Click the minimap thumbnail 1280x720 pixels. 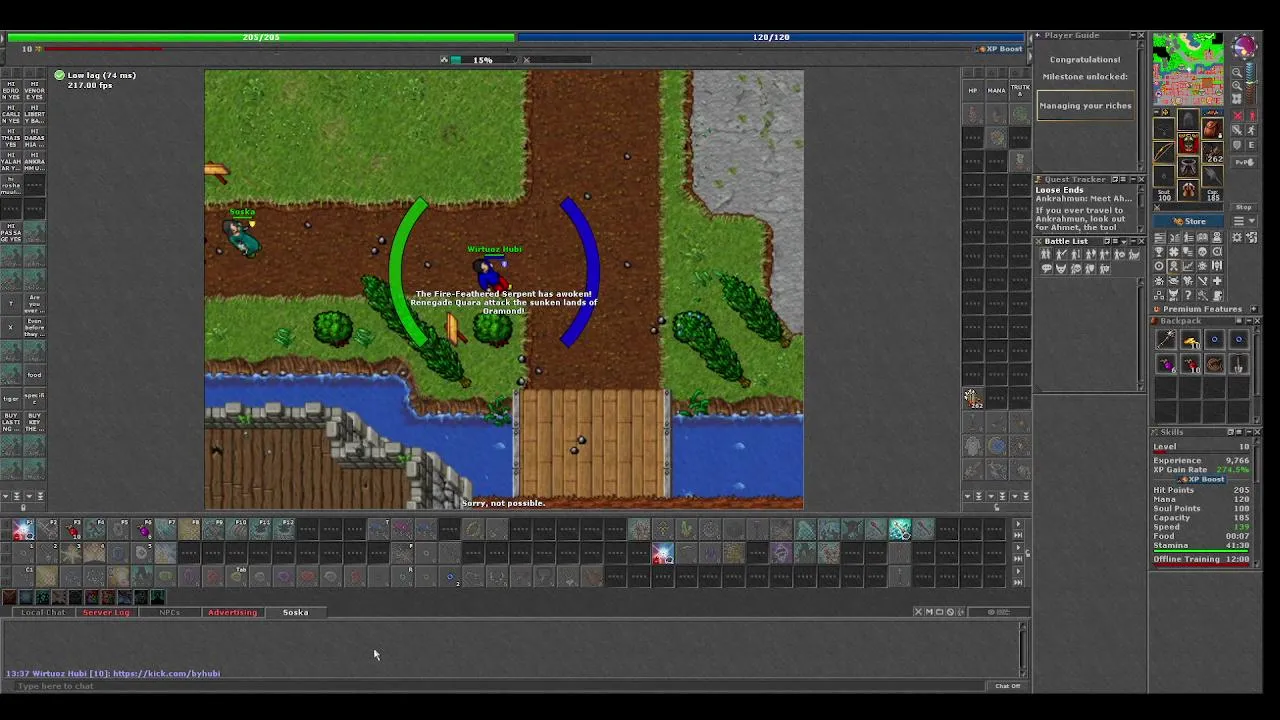pyautogui.click(x=1188, y=69)
